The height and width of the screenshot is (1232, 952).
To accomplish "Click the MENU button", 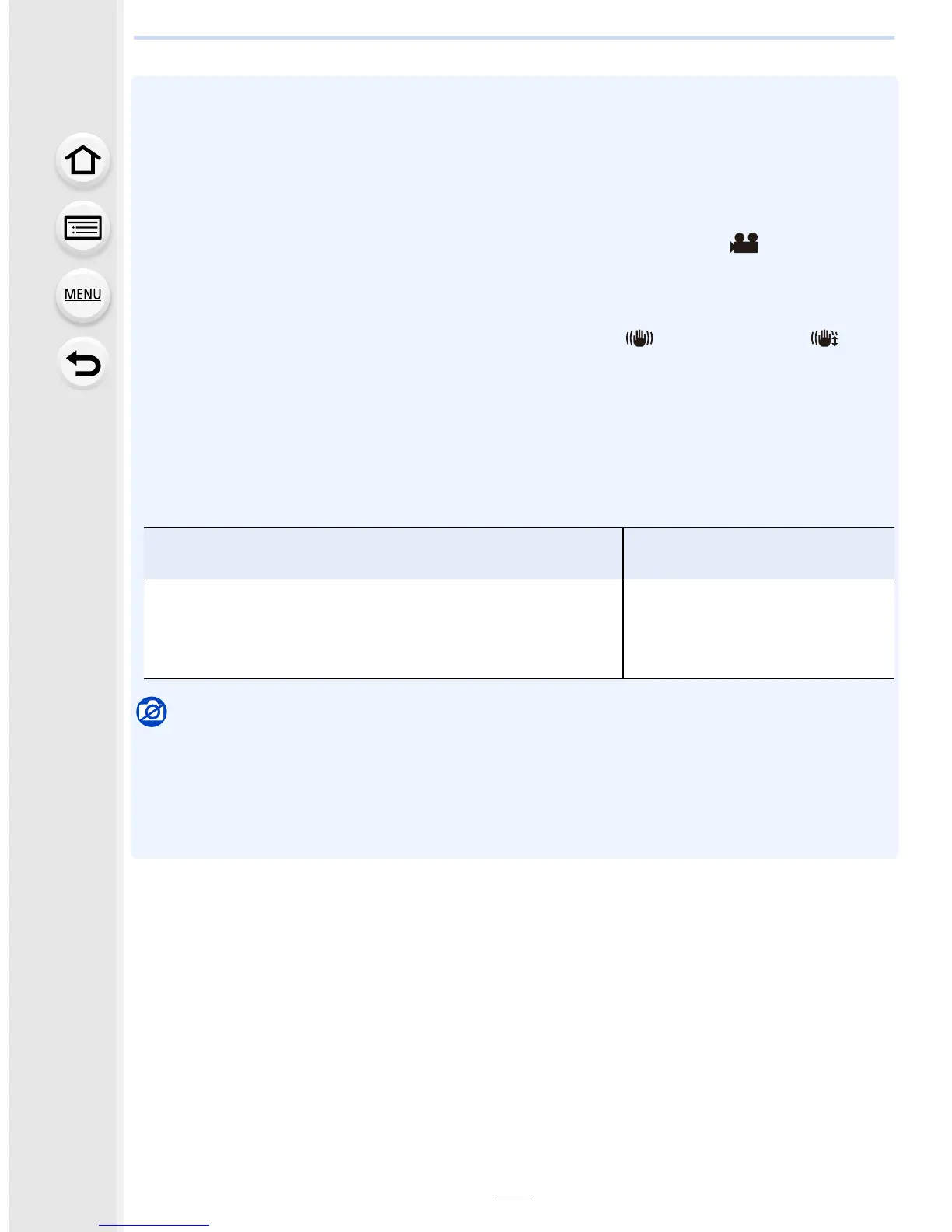I will coord(82,296).
